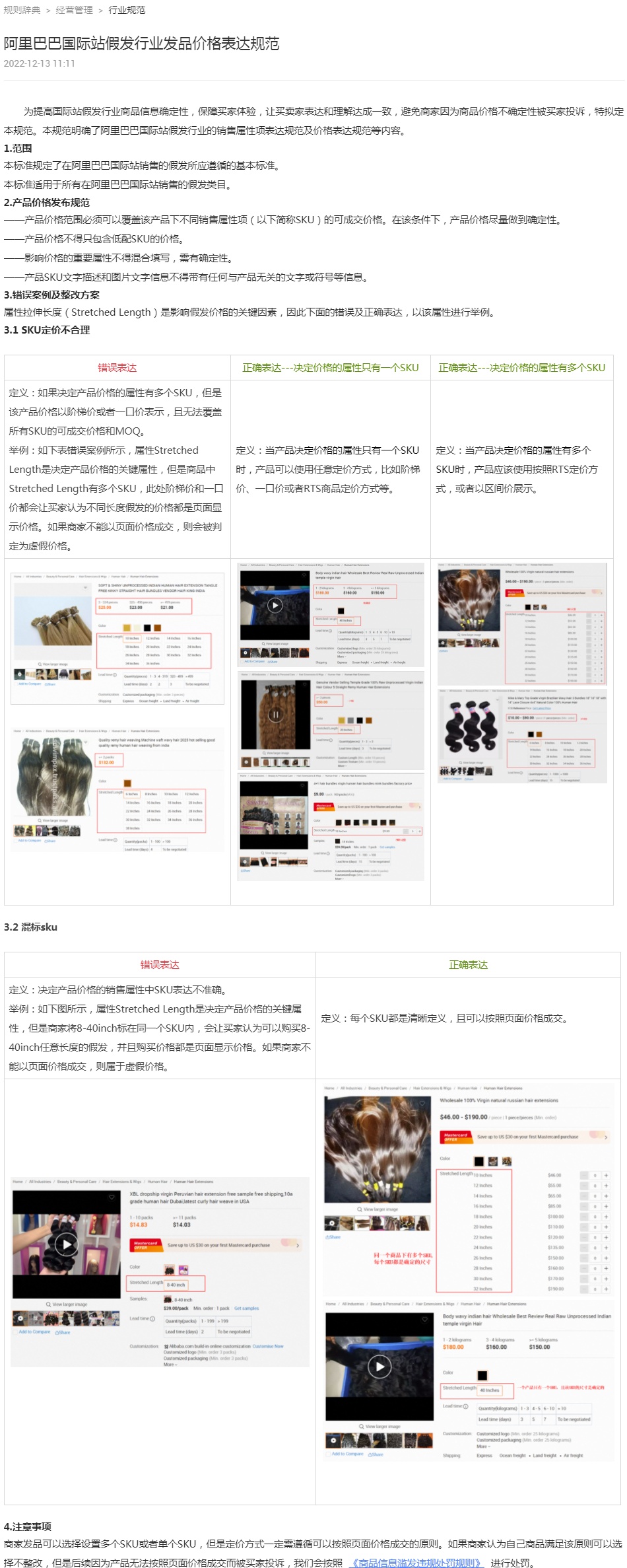Open the $9.00 mink hair bundles screenshot
Screen dimensions: 627x1568
pos(331,828)
